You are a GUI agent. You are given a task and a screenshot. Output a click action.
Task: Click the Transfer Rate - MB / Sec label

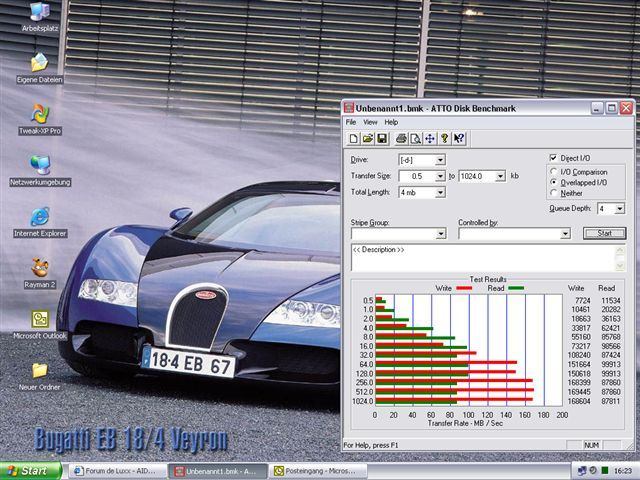click(465, 423)
